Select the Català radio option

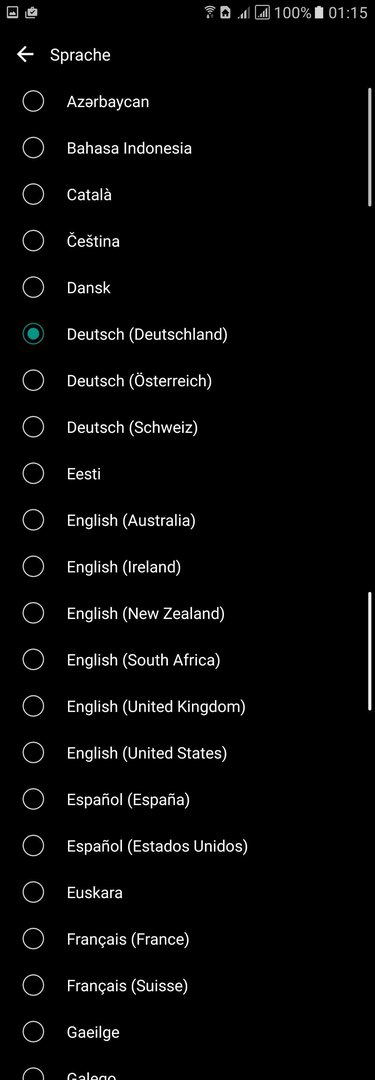pos(33,194)
